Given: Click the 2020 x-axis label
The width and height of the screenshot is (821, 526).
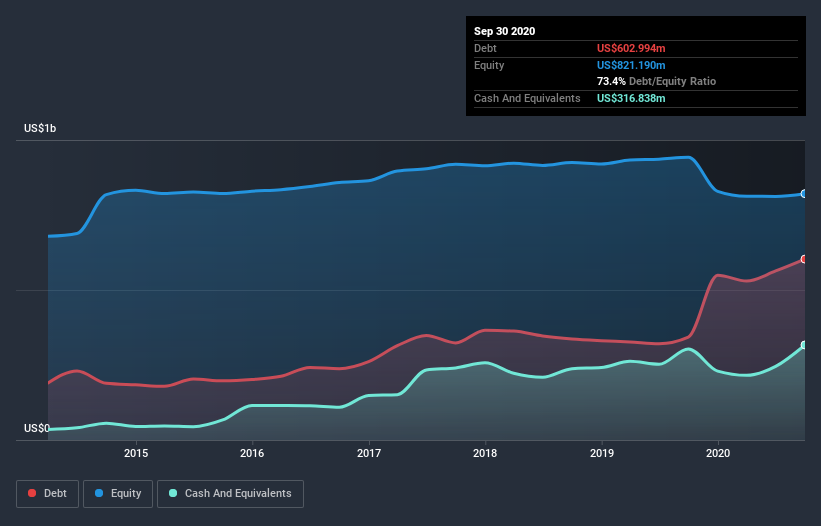Looking at the screenshot, I should pyautogui.click(x=718, y=453).
